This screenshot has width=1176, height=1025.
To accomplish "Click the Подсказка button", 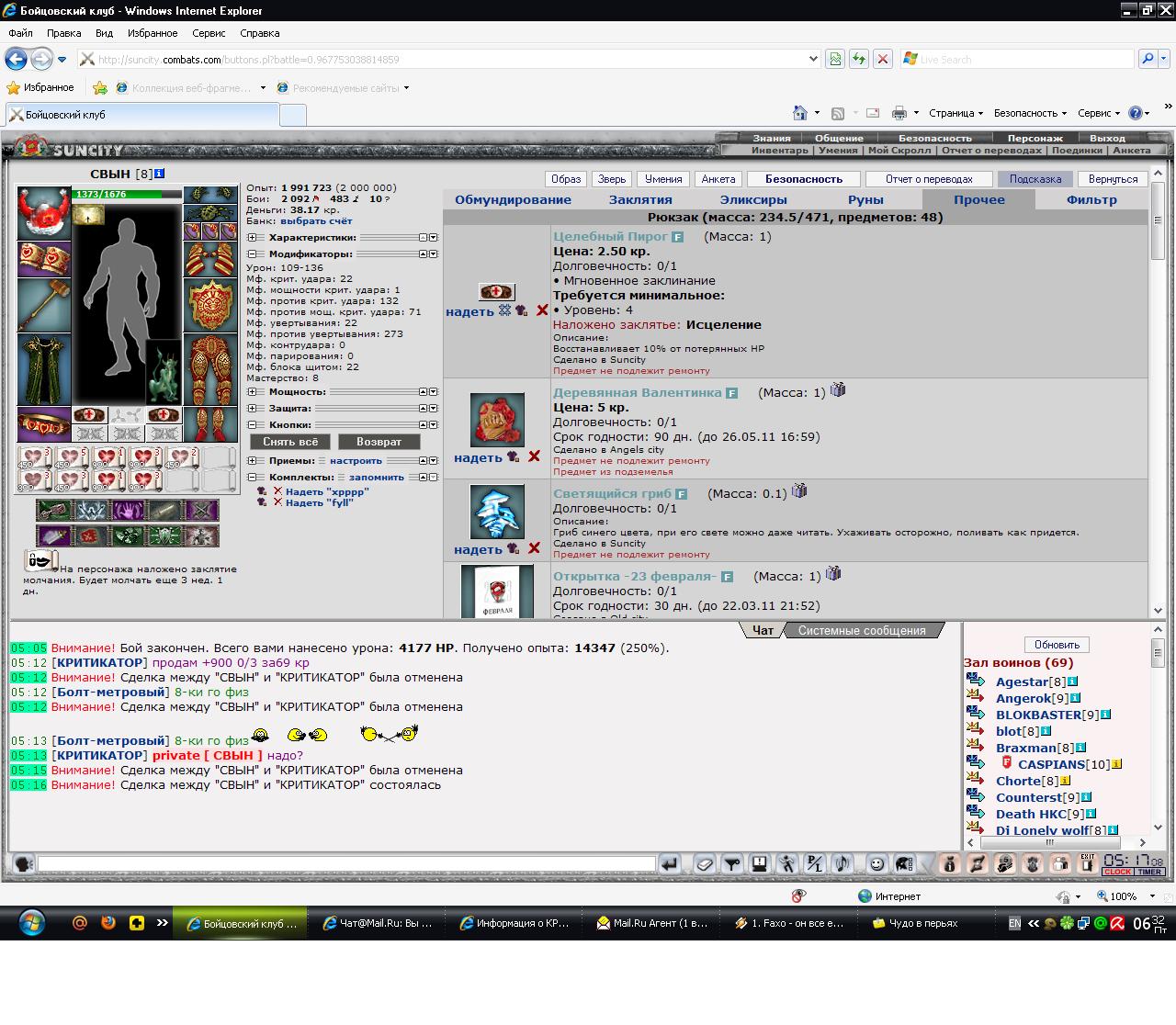I will pos(1035,179).
